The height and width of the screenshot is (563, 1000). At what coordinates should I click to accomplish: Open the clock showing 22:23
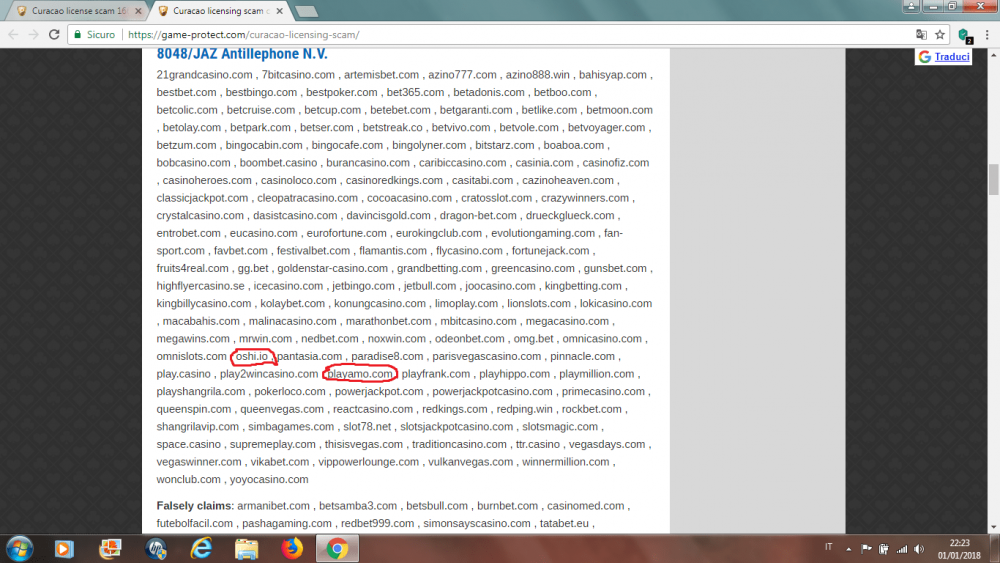(959, 549)
